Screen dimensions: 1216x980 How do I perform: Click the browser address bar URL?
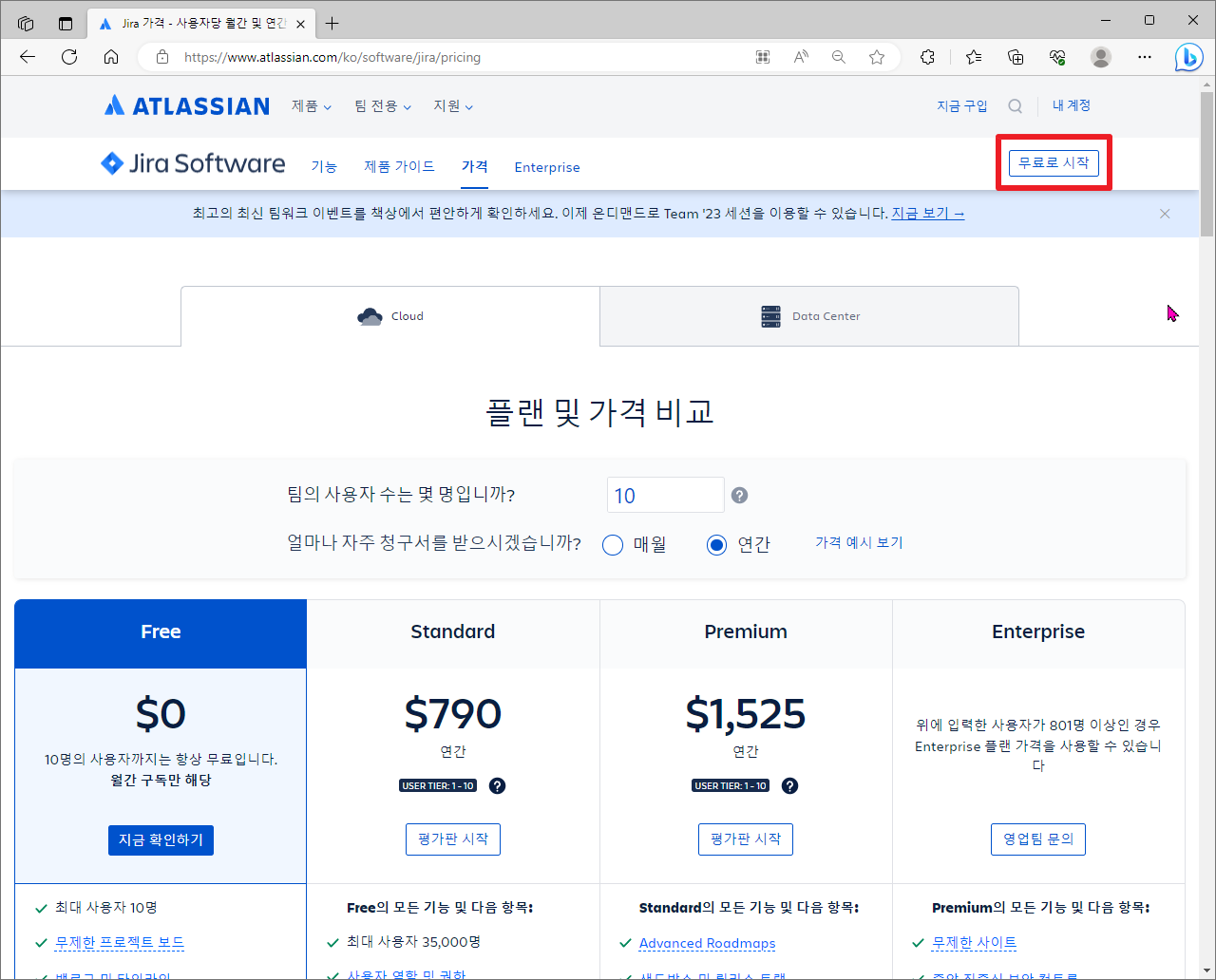pos(332,57)
